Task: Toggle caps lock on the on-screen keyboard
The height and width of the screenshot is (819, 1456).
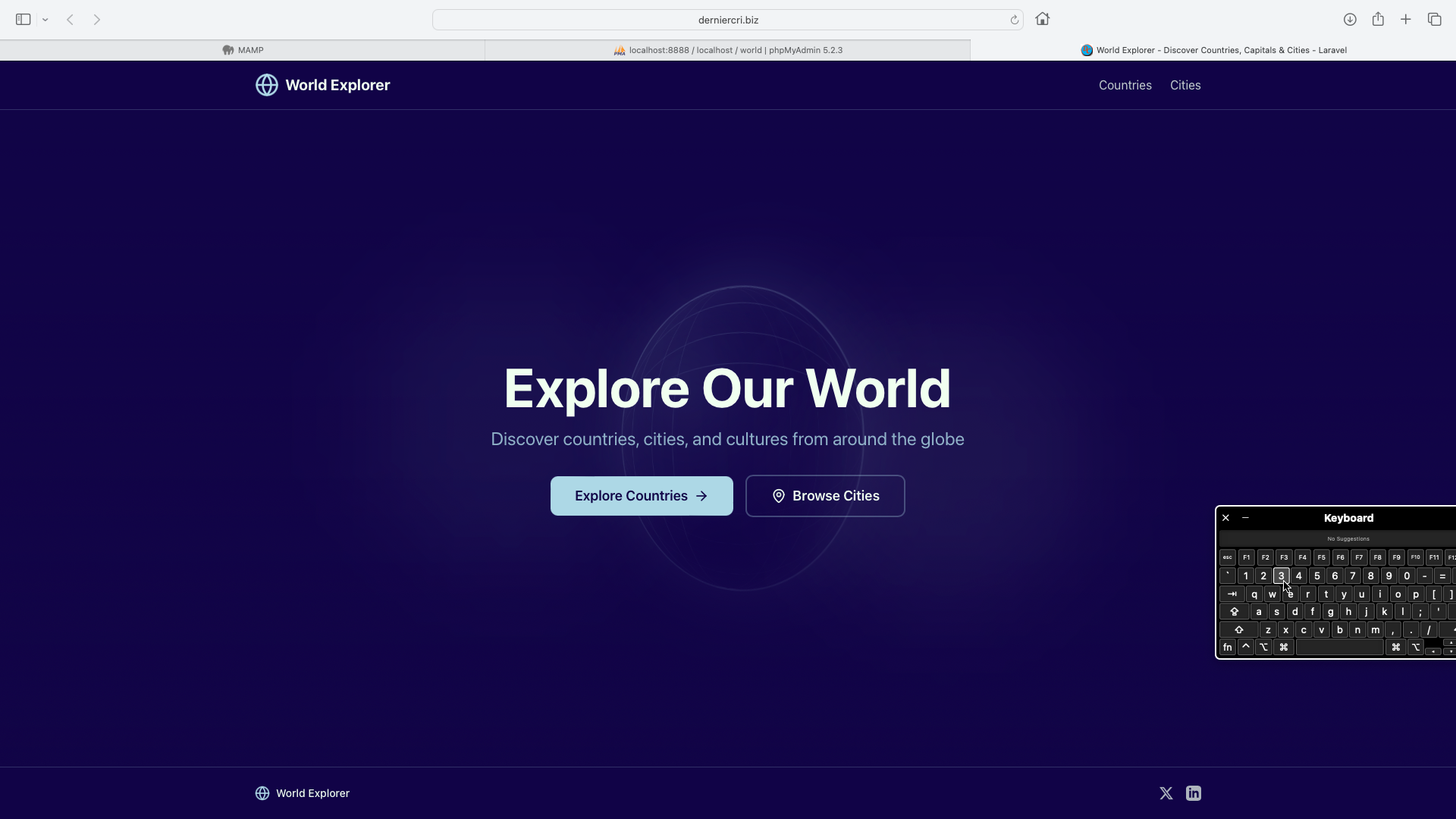Action: pos(1235,611)
